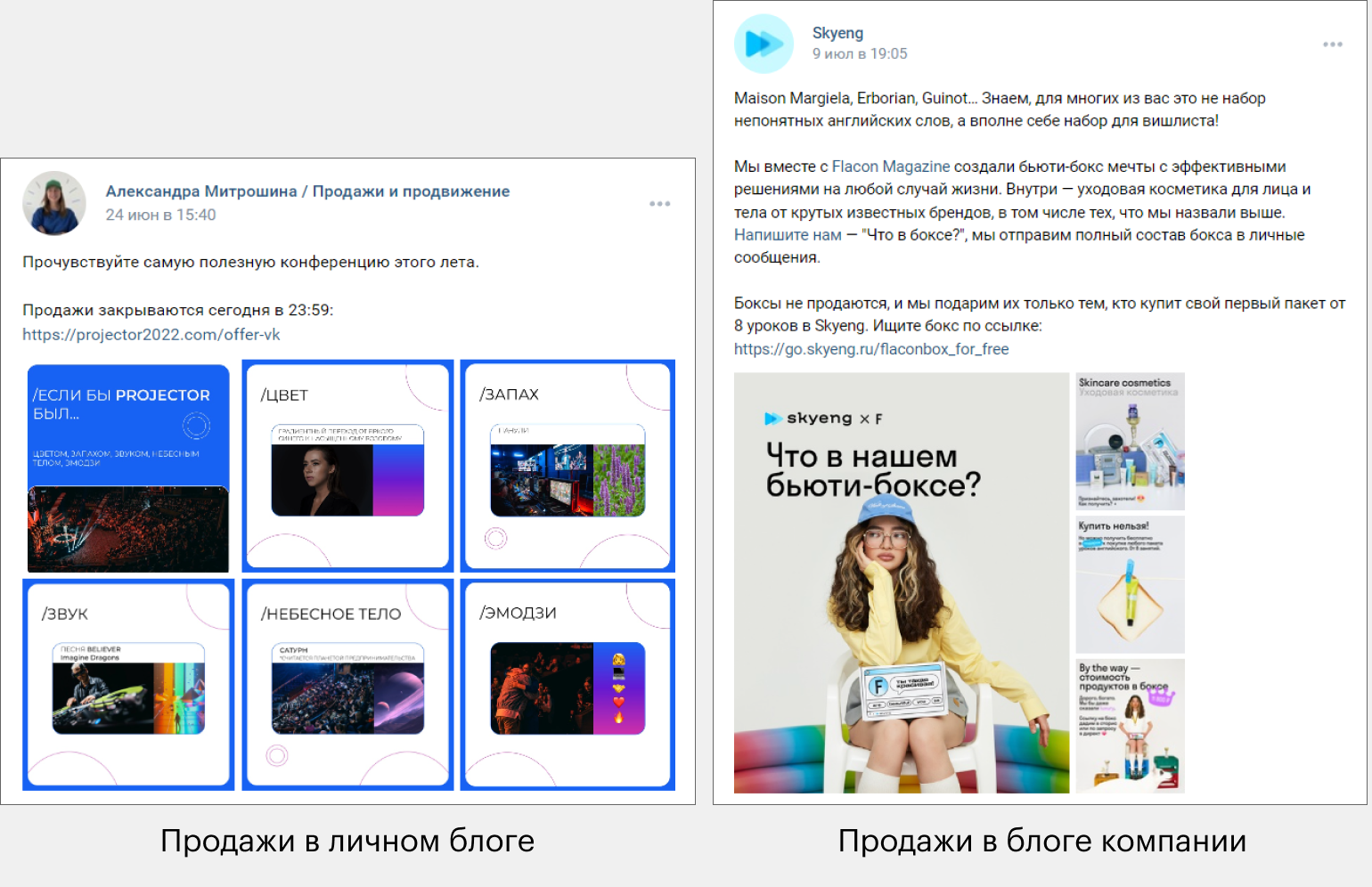Click the text Прочувствуйте самую полезную конференцию
Image resolution: width=1372 pixels, height=887 pixels.
pyautogui.click(x=250, y=262)
